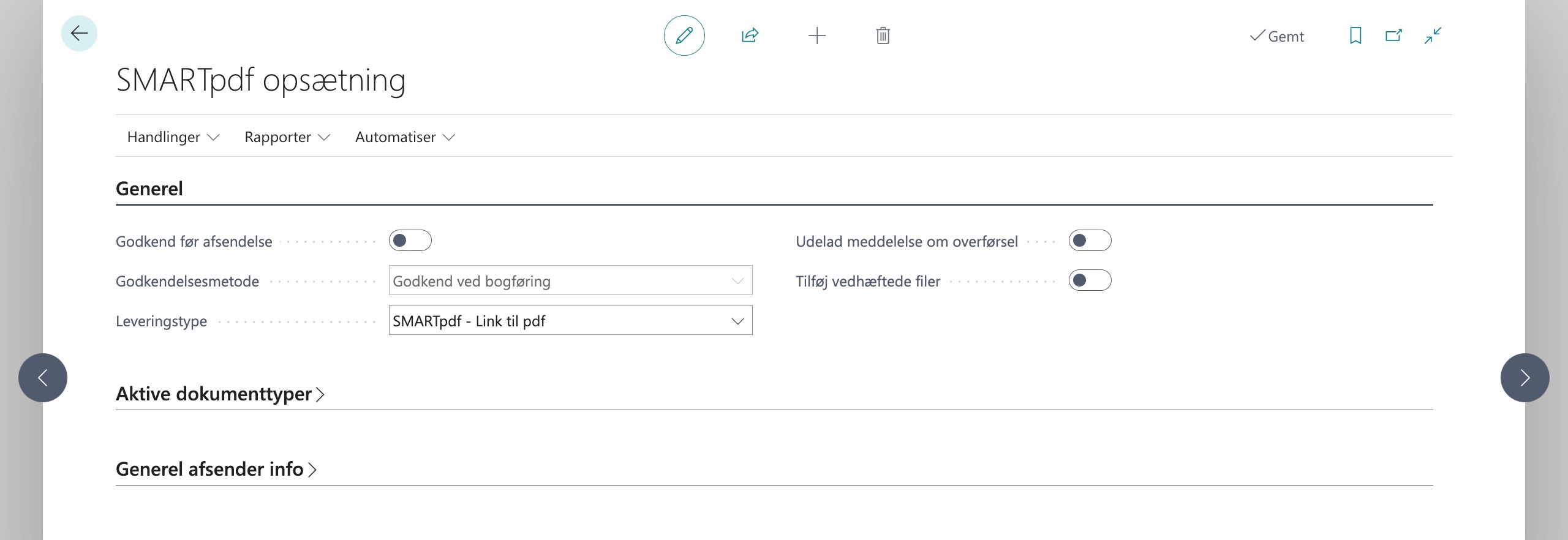The image size is (1568, 540).
Task: Click the pencil edit icon
Action: 684,36
